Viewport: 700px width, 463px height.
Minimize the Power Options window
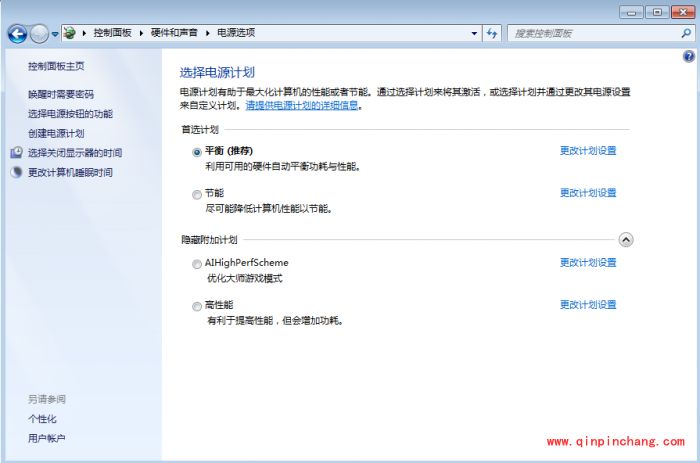tap(631, 13)
